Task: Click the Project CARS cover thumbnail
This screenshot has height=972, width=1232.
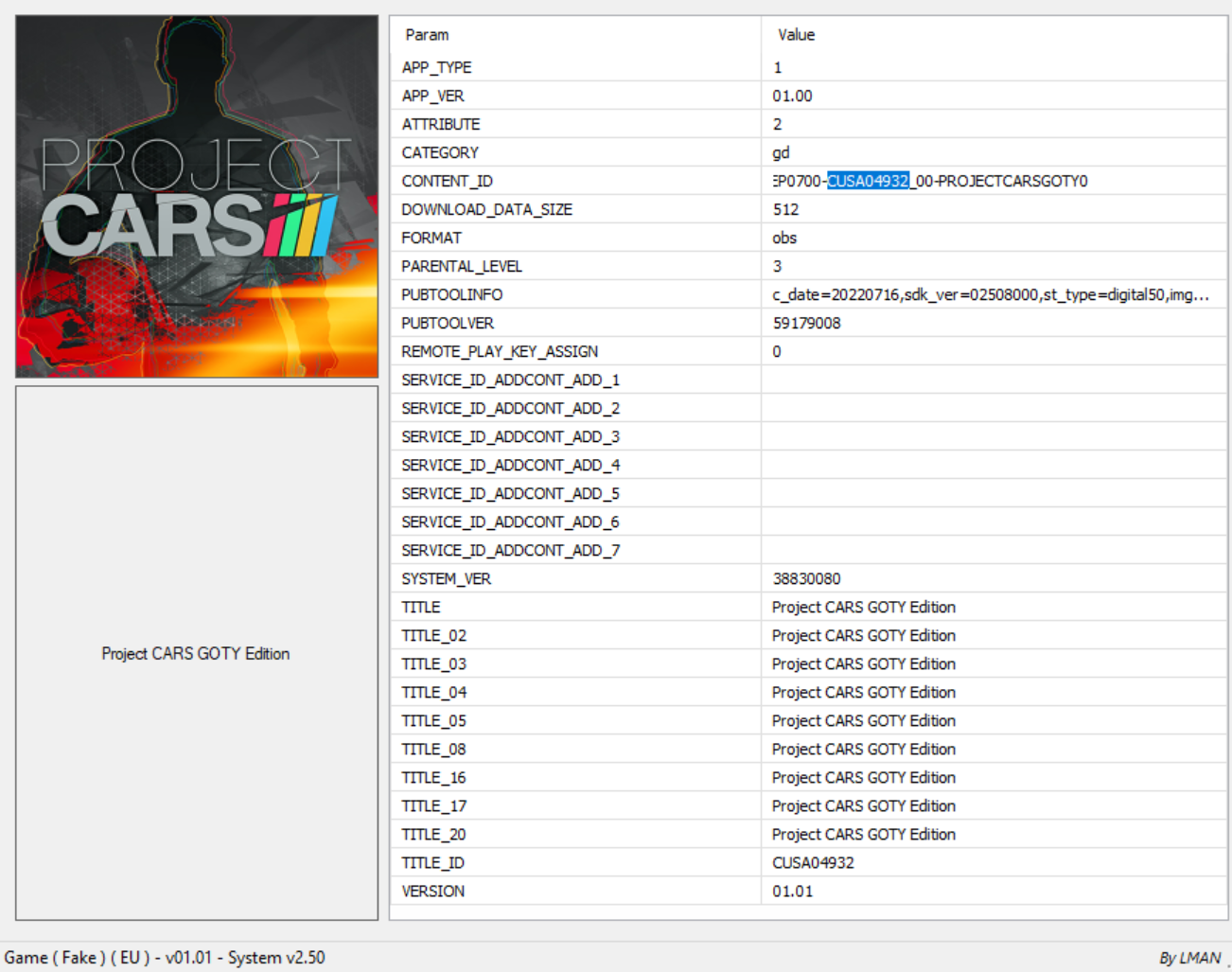Action: [x=197, y=196]
